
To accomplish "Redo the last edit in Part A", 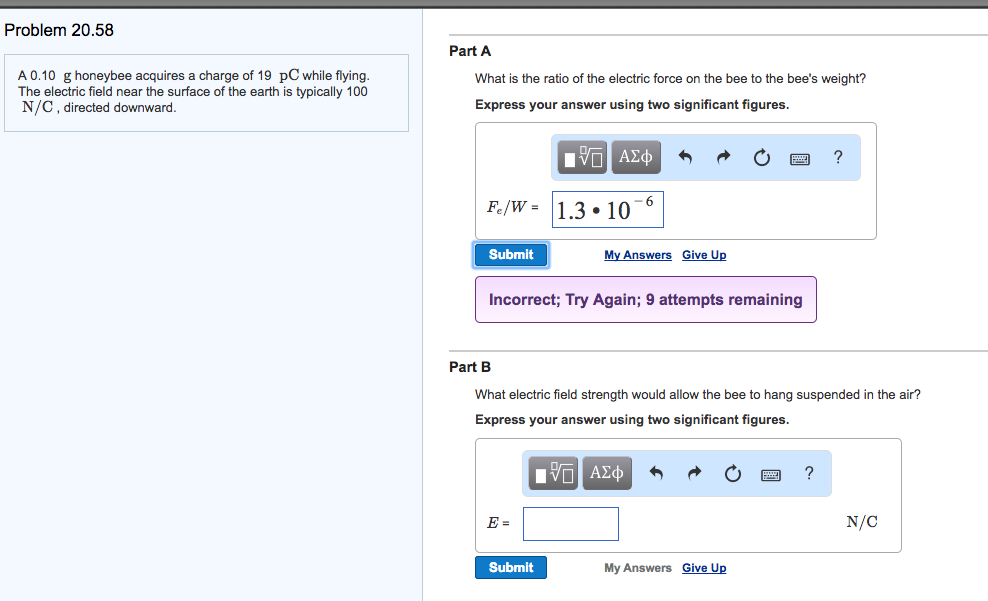I will [722, 157].
